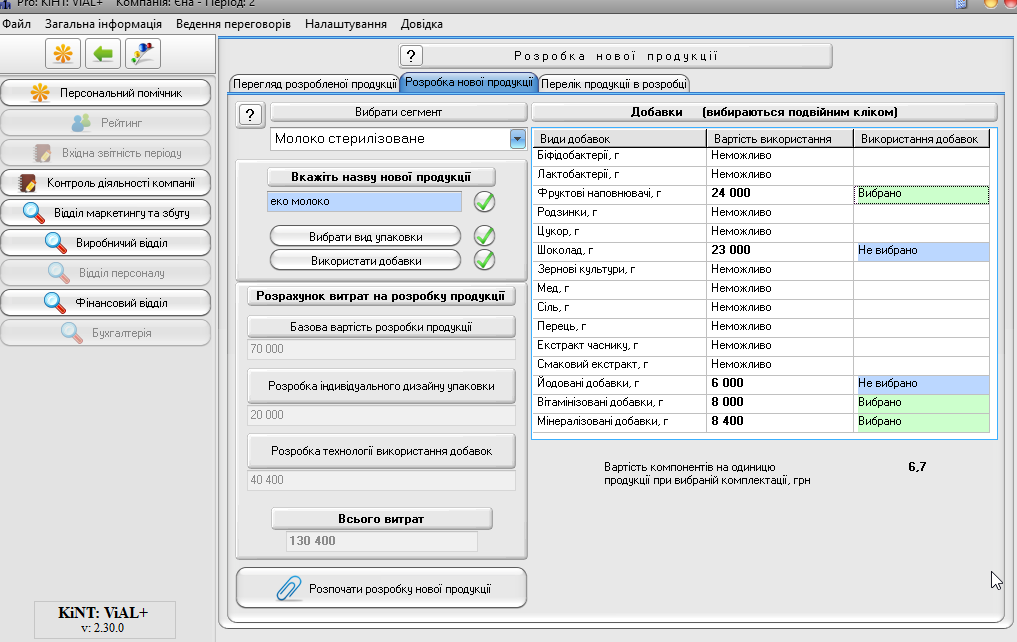This screenshot has width=1017, height=642.
Task: Select the Сіль, г row
Action: 761,307
